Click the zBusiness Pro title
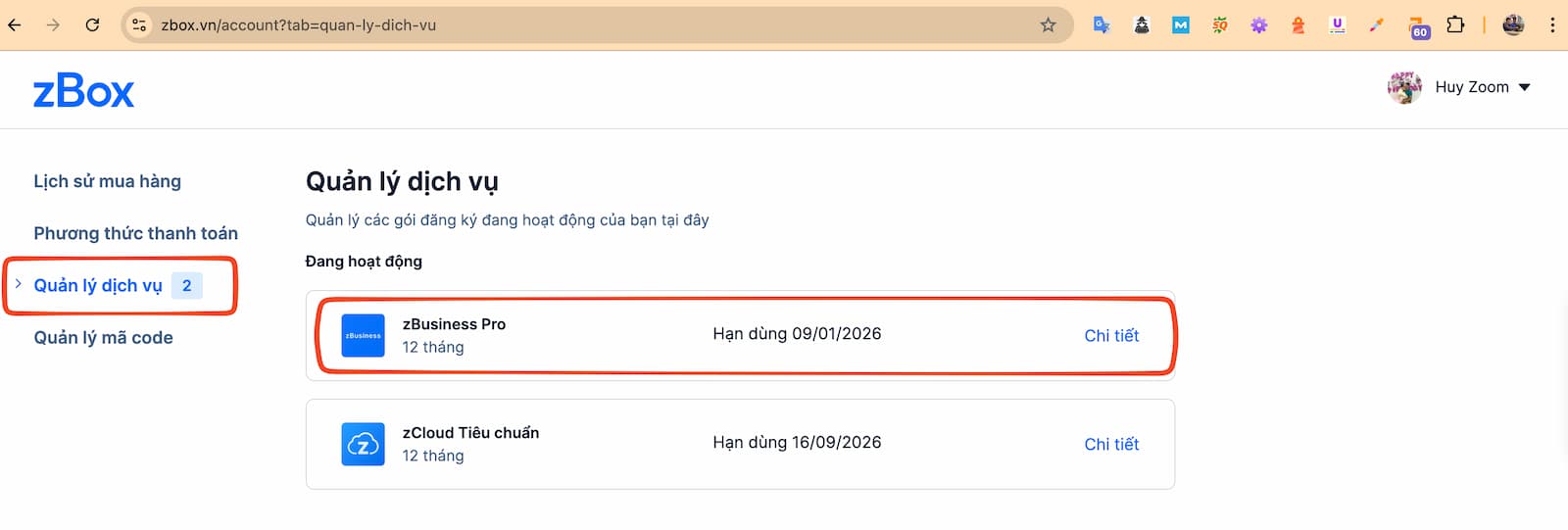Viewport: 1568px width, 530px height. (x=454, y=324)
